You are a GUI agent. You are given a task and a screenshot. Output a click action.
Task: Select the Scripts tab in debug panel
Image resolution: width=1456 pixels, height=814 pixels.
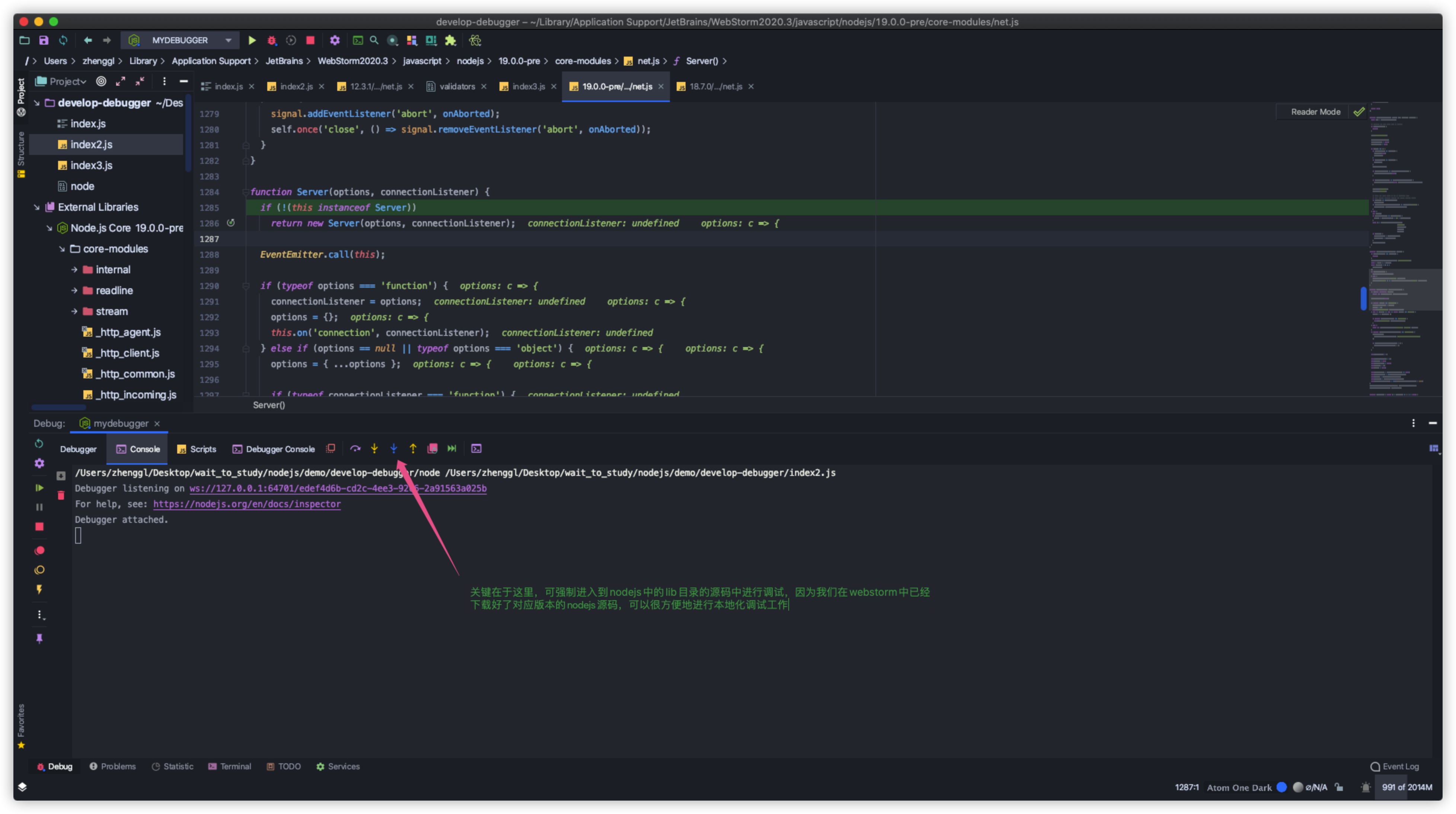tap(202, 448)
